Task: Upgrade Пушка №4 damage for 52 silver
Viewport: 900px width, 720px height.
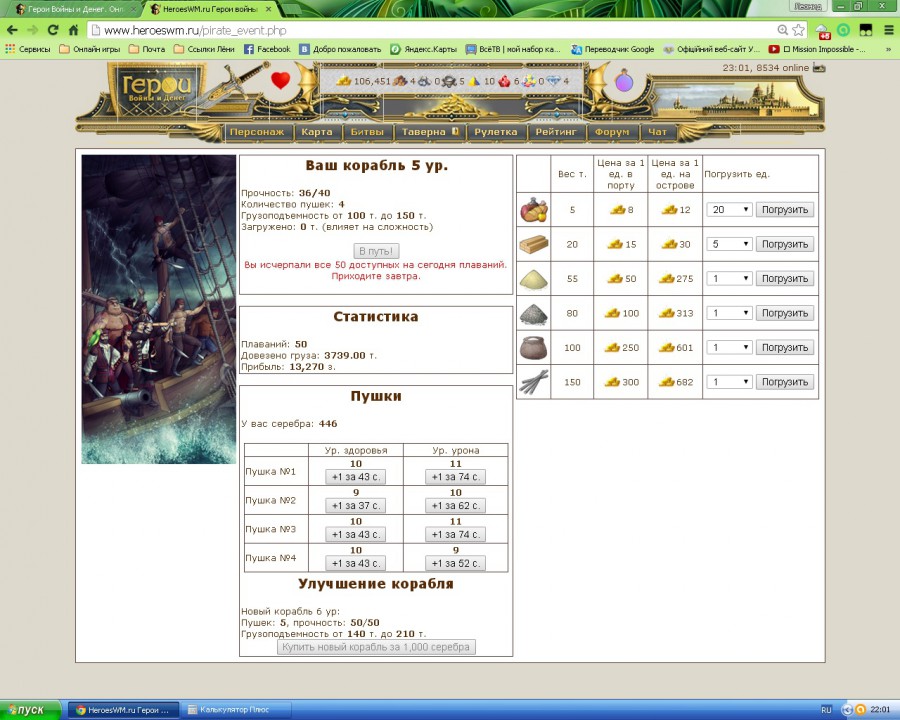Action: click(x=455, y=564)
